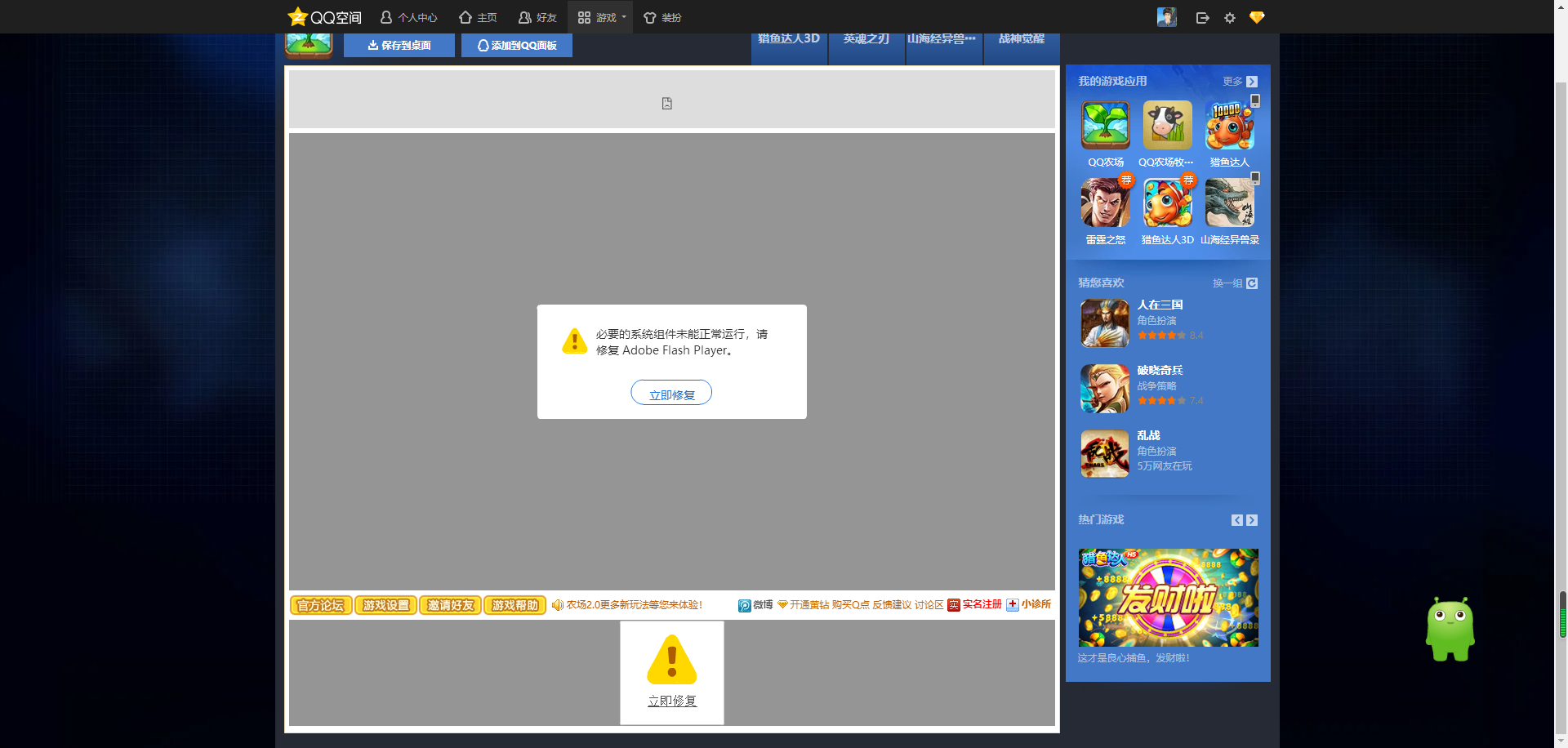Click the 微博 link
The height and width of the screenshot is (748, 1568).
(755, 605)
